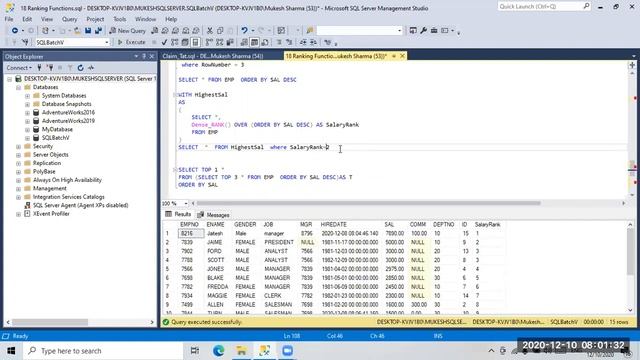Viewport: 640px width, 360px height.
Task: Select SQL Server Agent tree item
Action: pyautogui.click(x=80, y=205)
